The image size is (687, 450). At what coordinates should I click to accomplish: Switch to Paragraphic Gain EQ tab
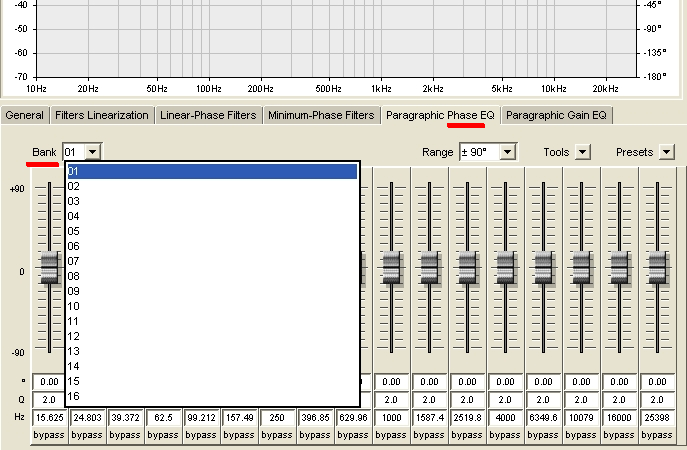(x=556, y=115)
